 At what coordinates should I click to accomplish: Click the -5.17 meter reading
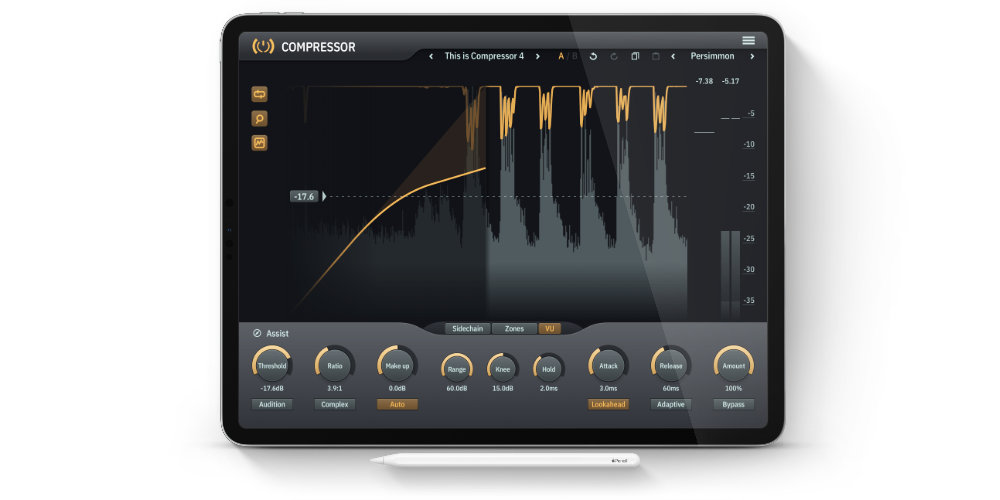click(730, 81)
